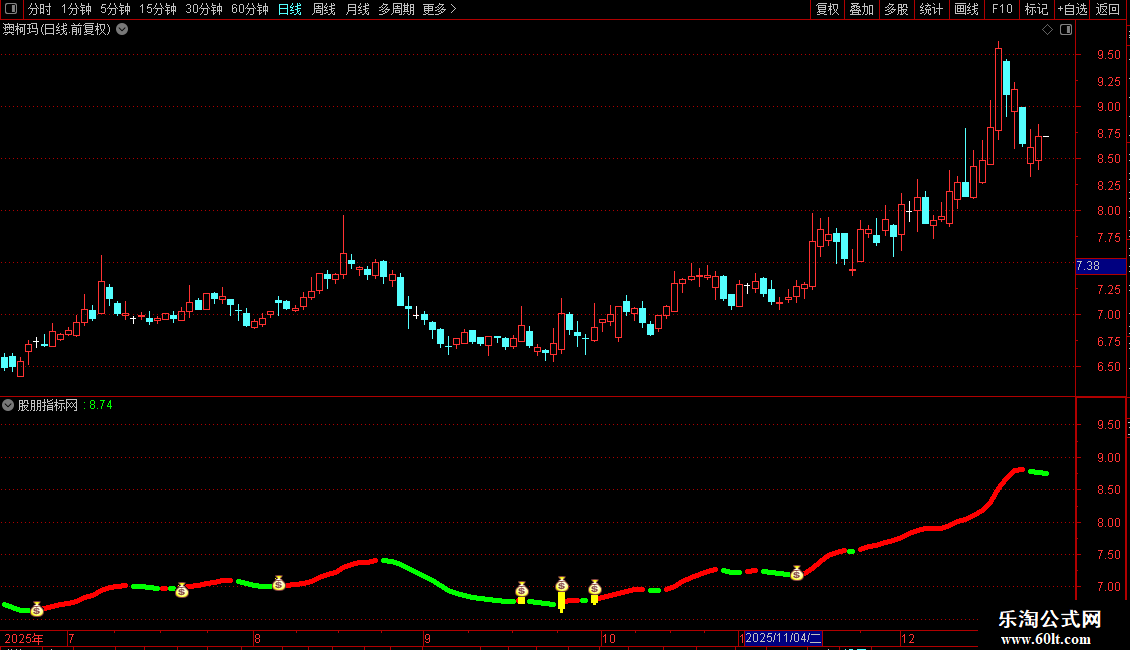This screenshot has width=1130, height=650.
Task: Click the money bag signal in mid November
Action: [x=796, y=573]
